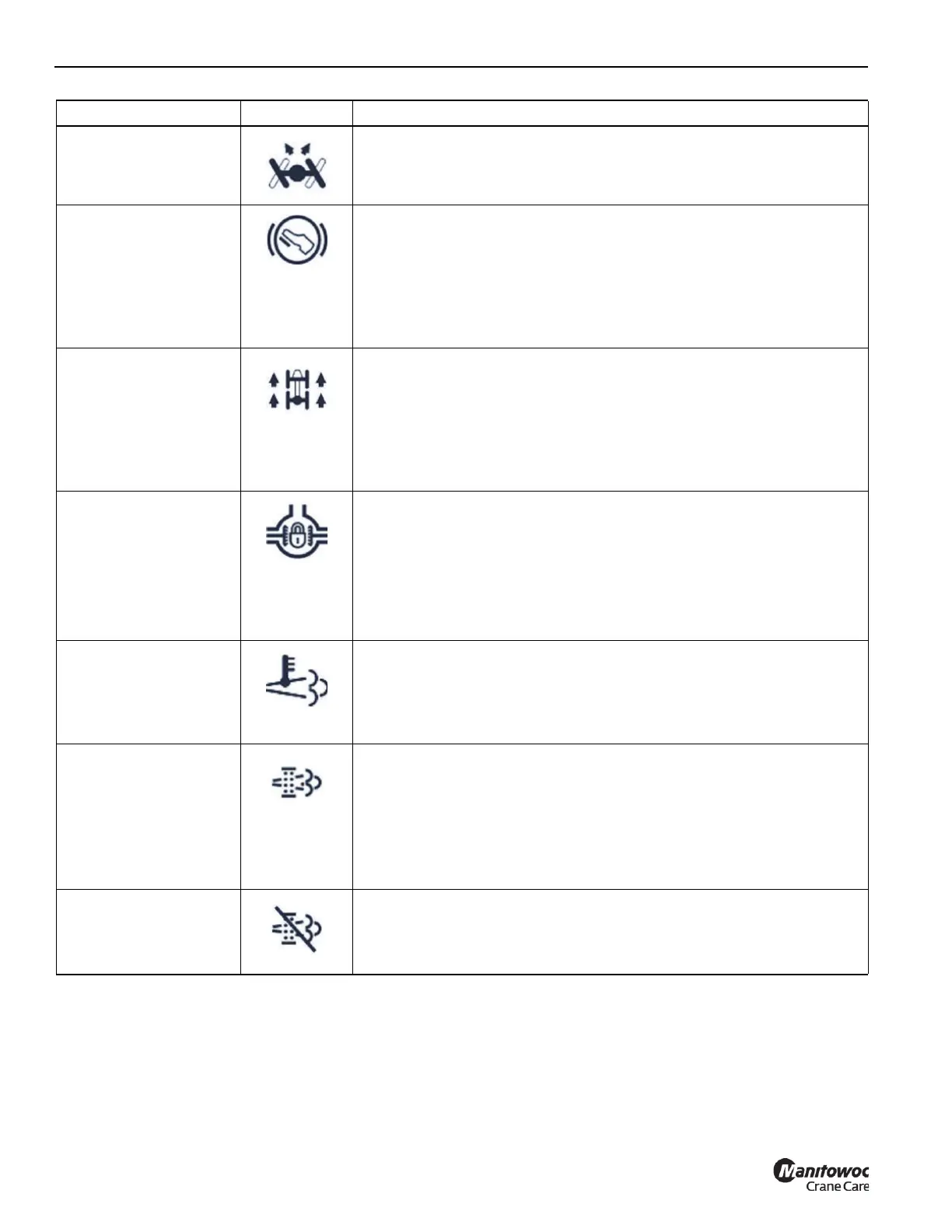Click the description cell beside the brake icon
952x1232 pixels.
(610, 276)
